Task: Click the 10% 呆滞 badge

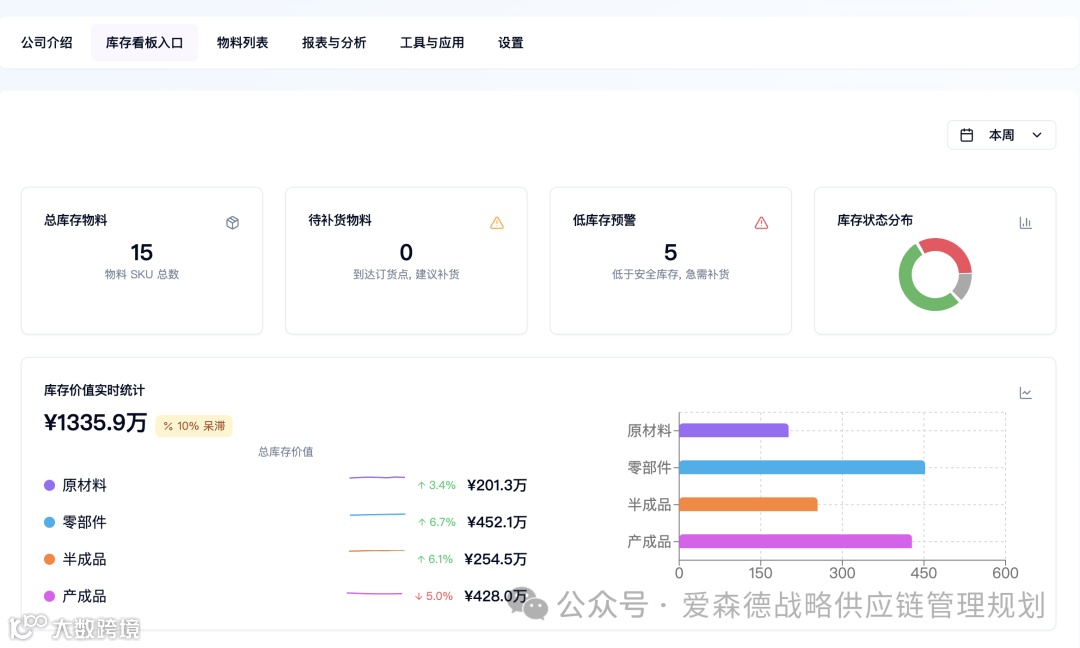Action: coord(194,426)
